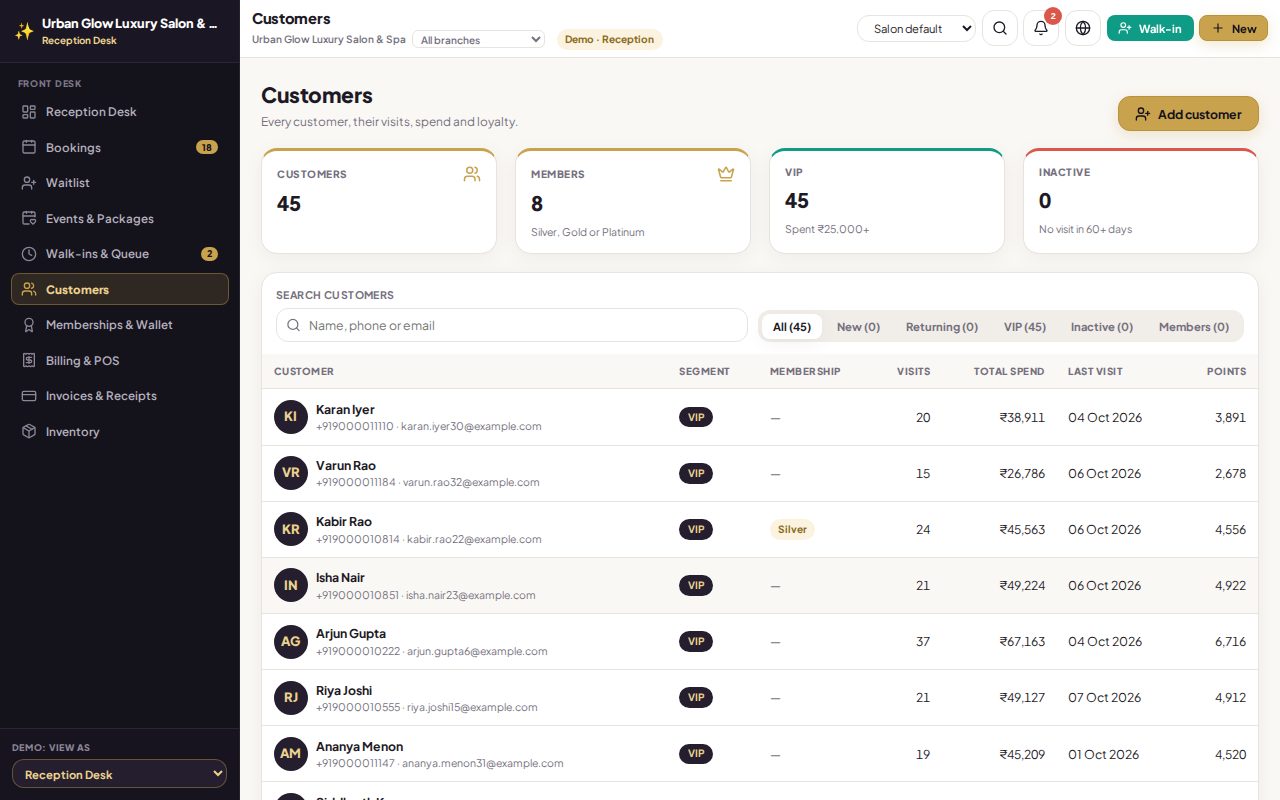
Task: Open Bookings in the sidebar
Action: click(x=120, y=147)
